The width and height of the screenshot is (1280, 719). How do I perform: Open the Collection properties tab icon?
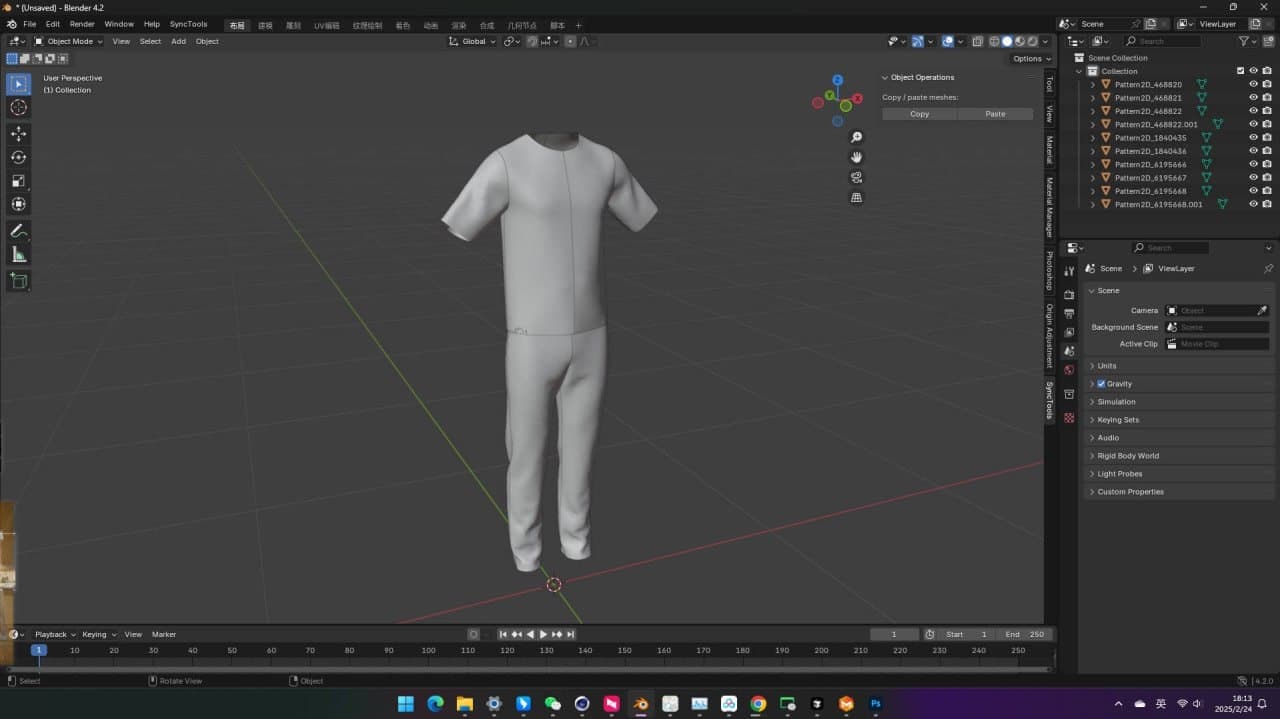1069,394
